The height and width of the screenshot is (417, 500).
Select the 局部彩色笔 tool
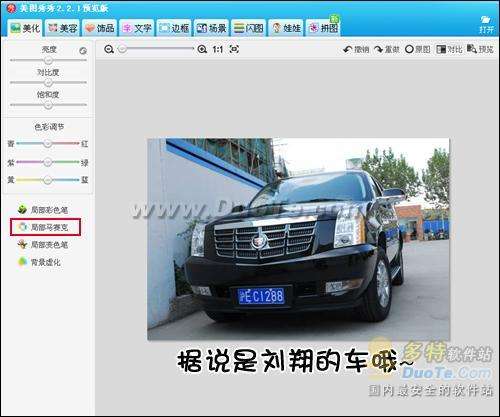coord(43,210)
